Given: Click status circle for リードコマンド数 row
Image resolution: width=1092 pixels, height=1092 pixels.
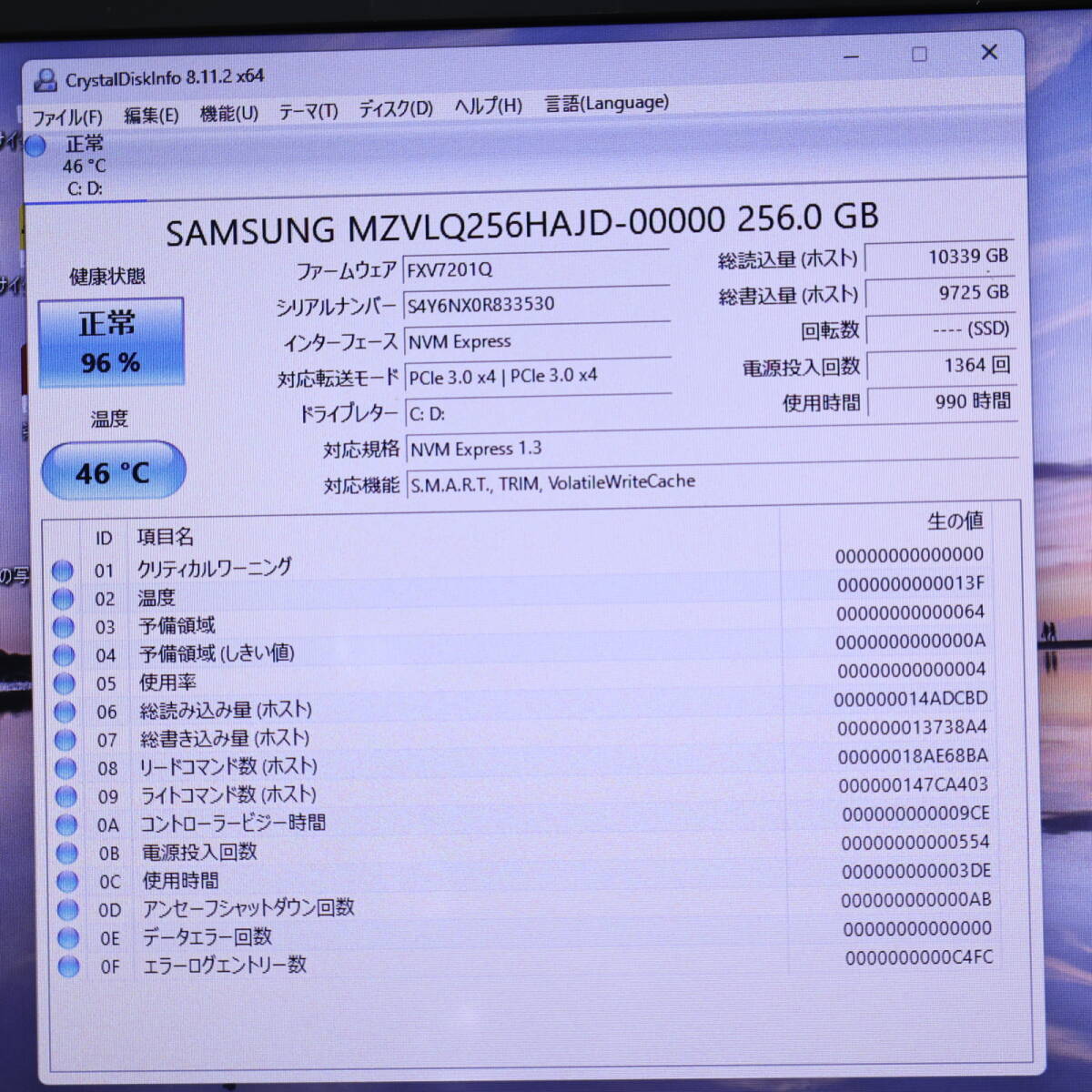Looking at the screenshot, I should (x=66, y=768).
